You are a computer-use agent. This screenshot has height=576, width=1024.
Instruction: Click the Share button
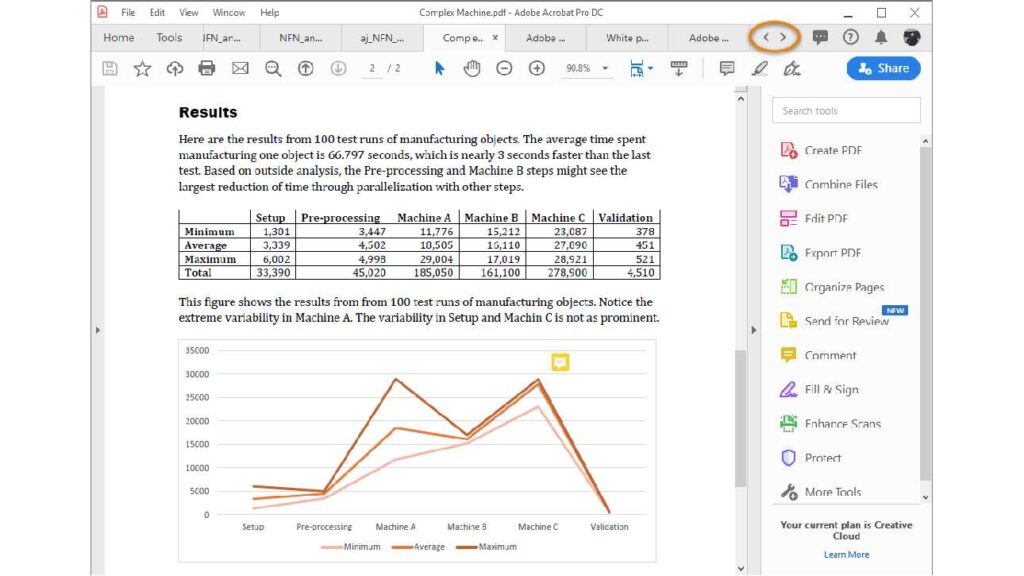pyautogui.click(x=883, y=68)
